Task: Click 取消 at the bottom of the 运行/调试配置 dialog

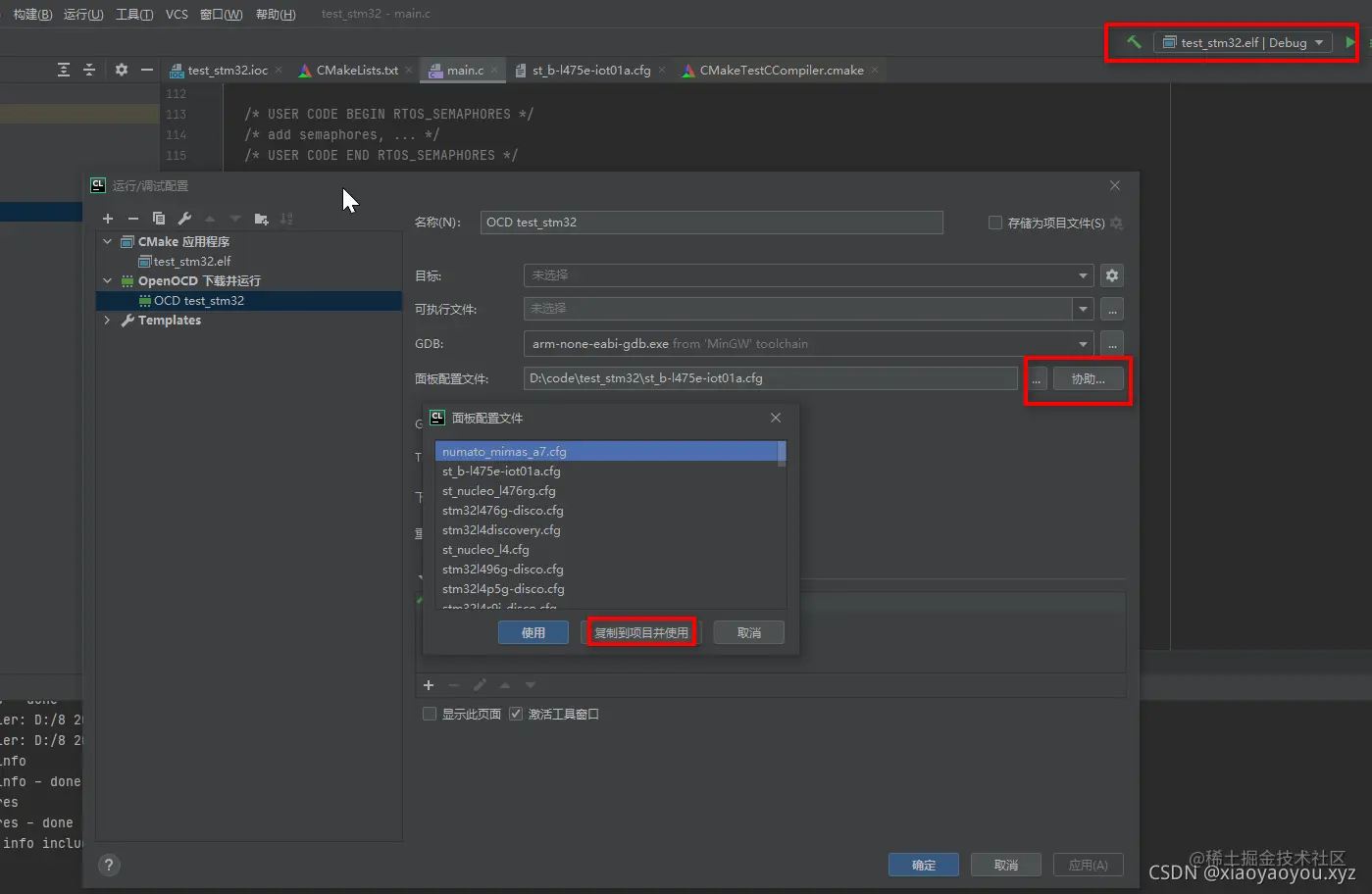Action: tap(1006, 865)
